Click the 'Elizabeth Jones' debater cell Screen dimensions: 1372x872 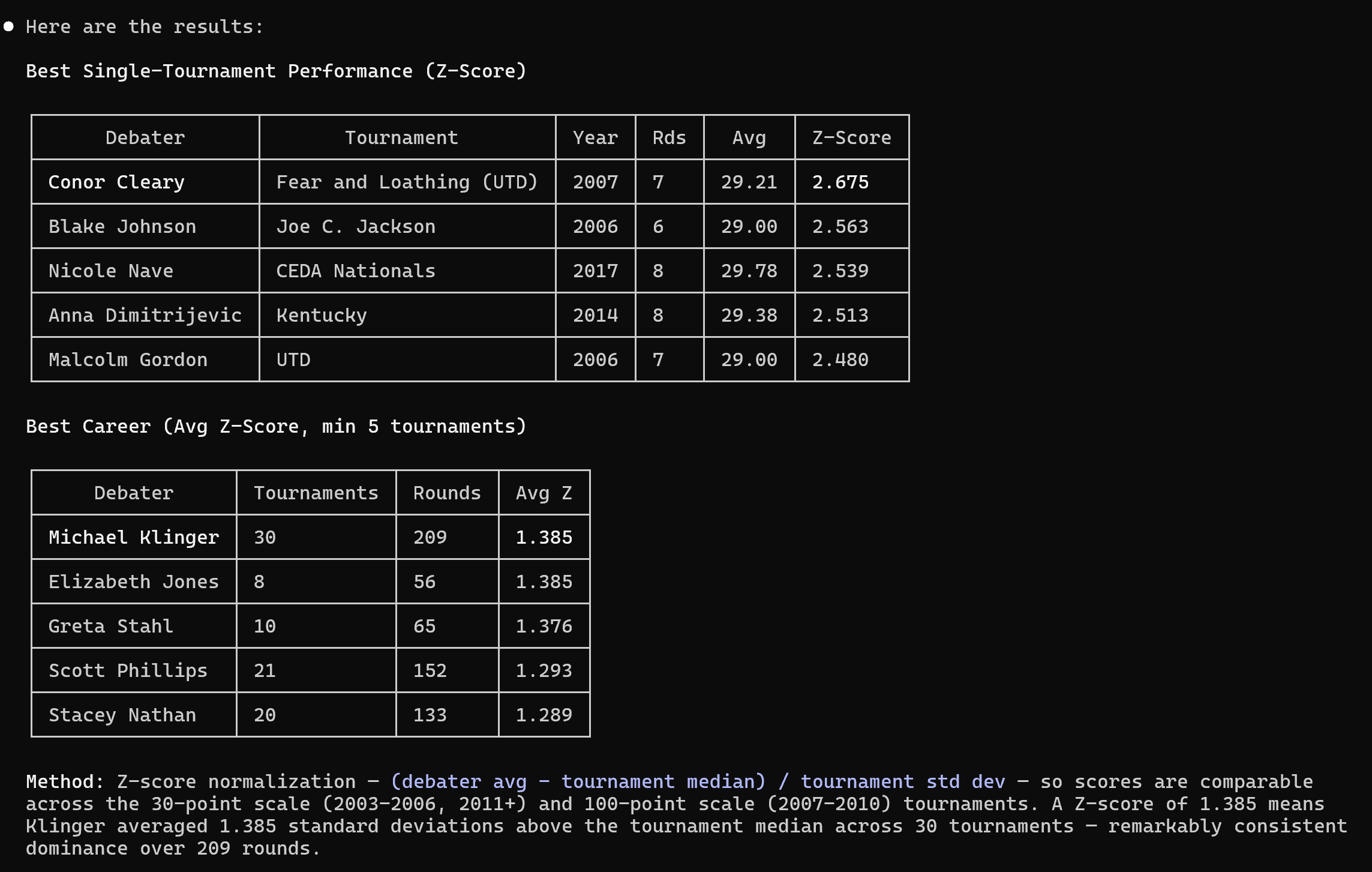point(134,582)
